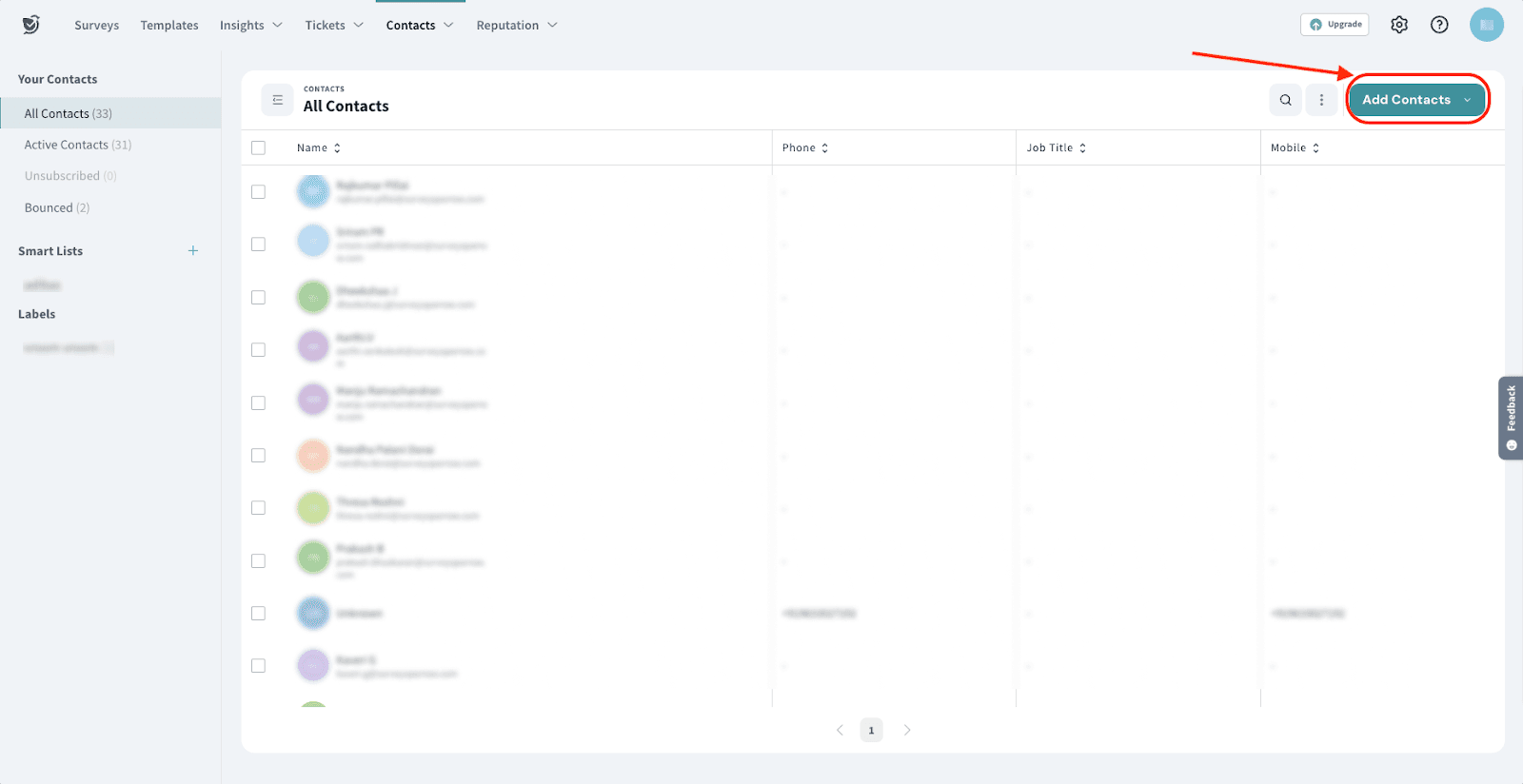Open the Templates tab
Image resolution: width=1523 pixels, height=784 pixels.
tap(169, 26)
